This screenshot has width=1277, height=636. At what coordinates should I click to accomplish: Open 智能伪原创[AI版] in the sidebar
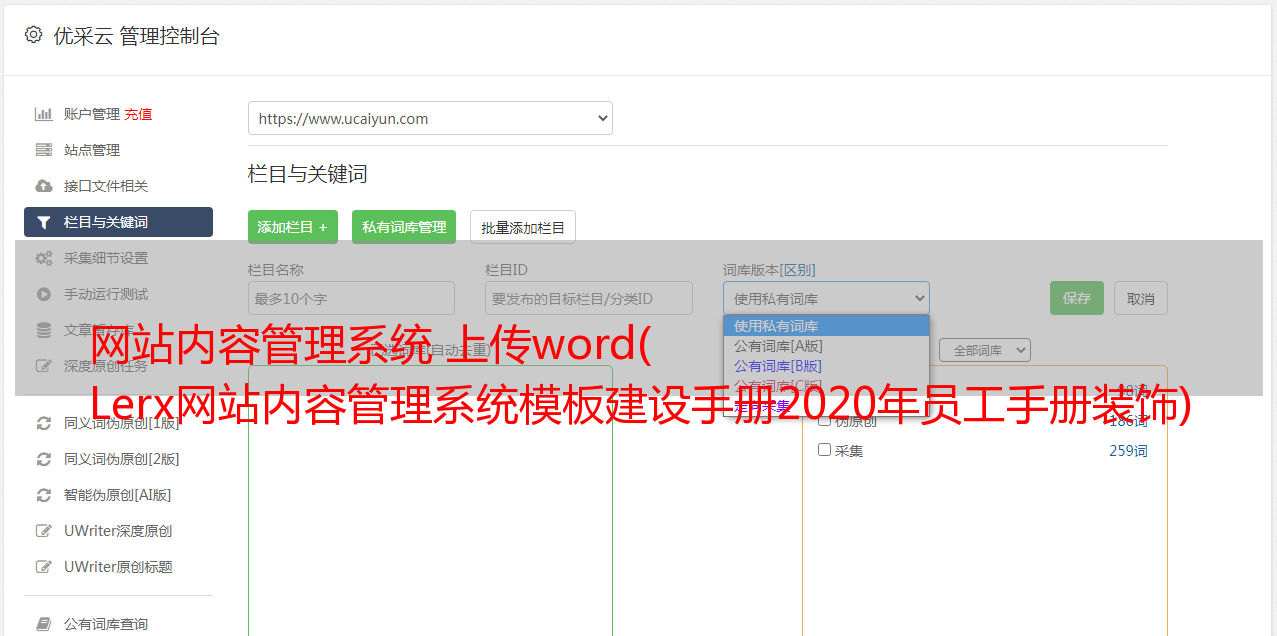click(x=118, y=495)
